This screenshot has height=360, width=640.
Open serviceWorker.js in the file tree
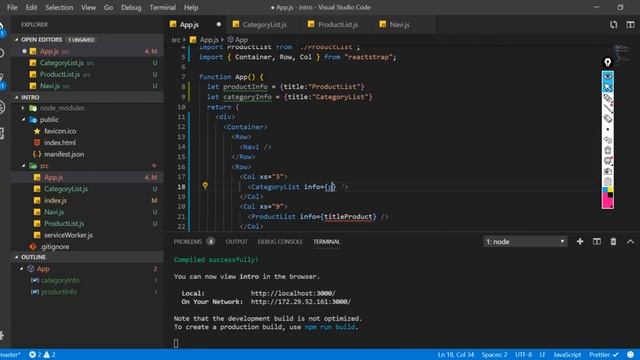68,235
